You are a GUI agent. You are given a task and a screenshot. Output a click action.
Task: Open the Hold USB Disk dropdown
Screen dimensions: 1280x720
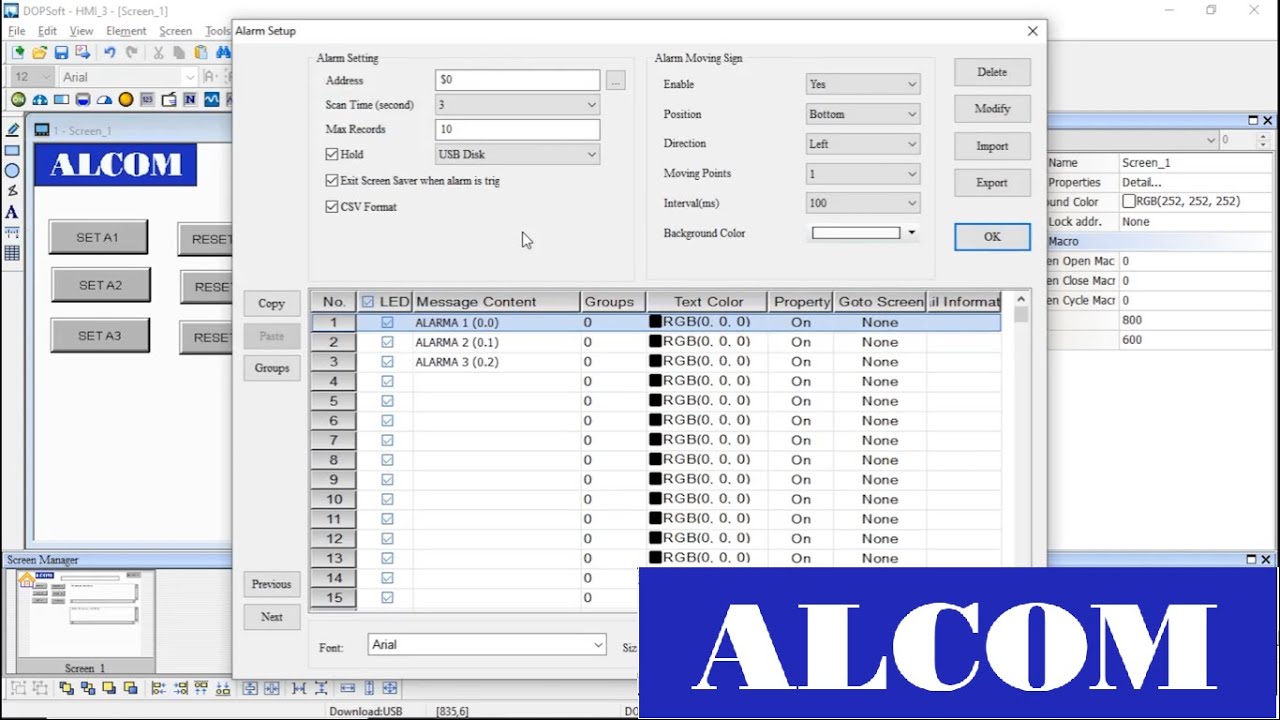tap(517, 154)
